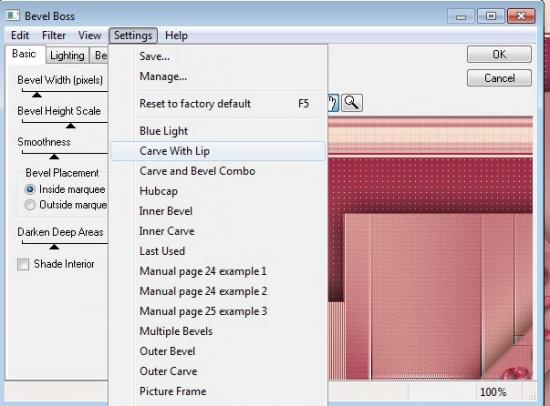Click the Darken Deep Areas slider handle
This screenshot has width=550, height=406.
point(54,247)
